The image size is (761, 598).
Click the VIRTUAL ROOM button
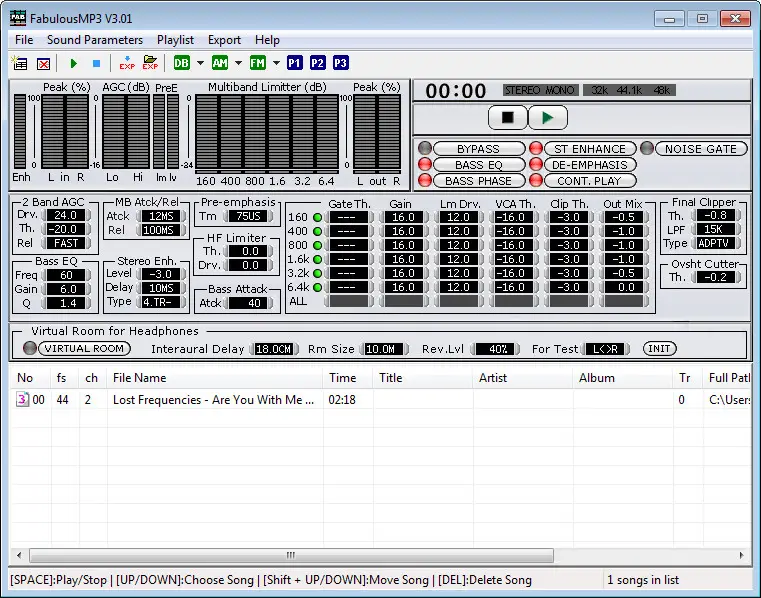pyautogui.click(x=84, y=349)
